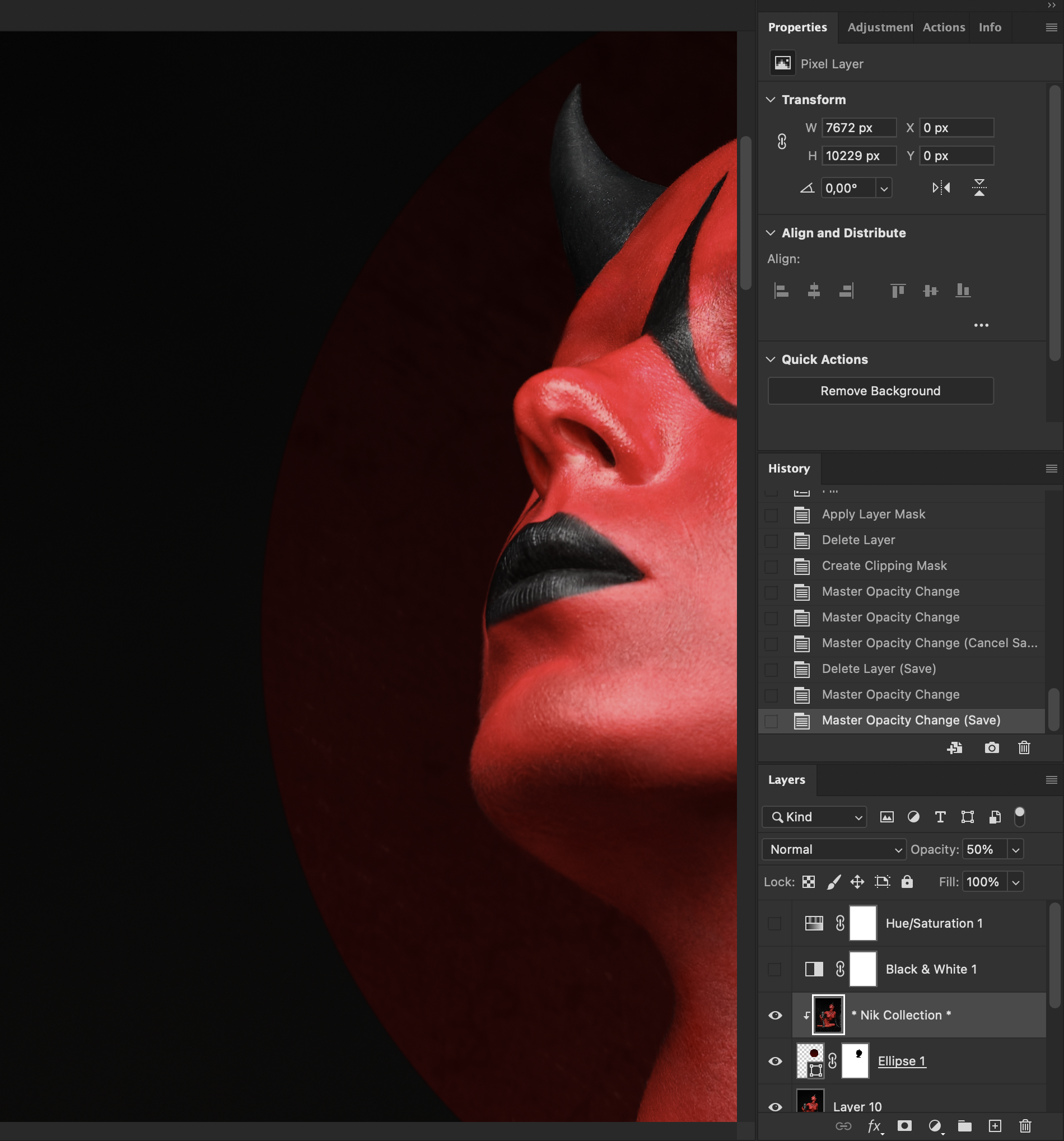The width and height of the screenshot is (1064, 1141).
Task: Create new document from current state
Action: pyautogui.click(x=955, y=748)
